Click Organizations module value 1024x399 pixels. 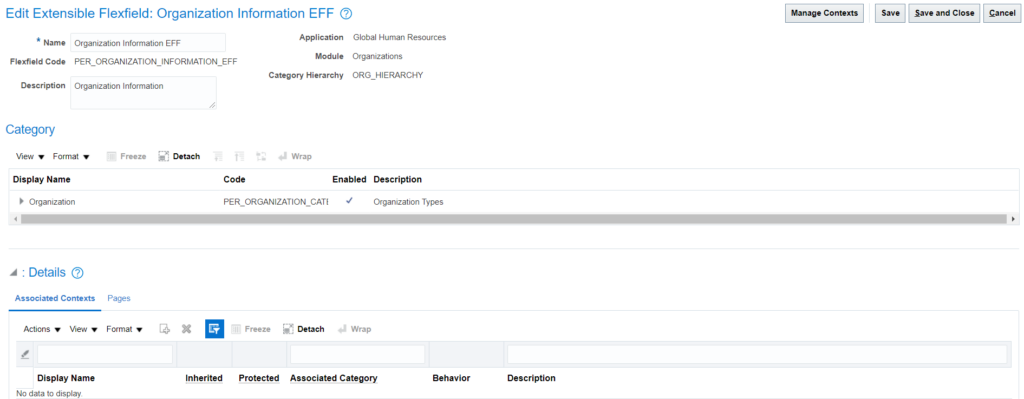377,56
